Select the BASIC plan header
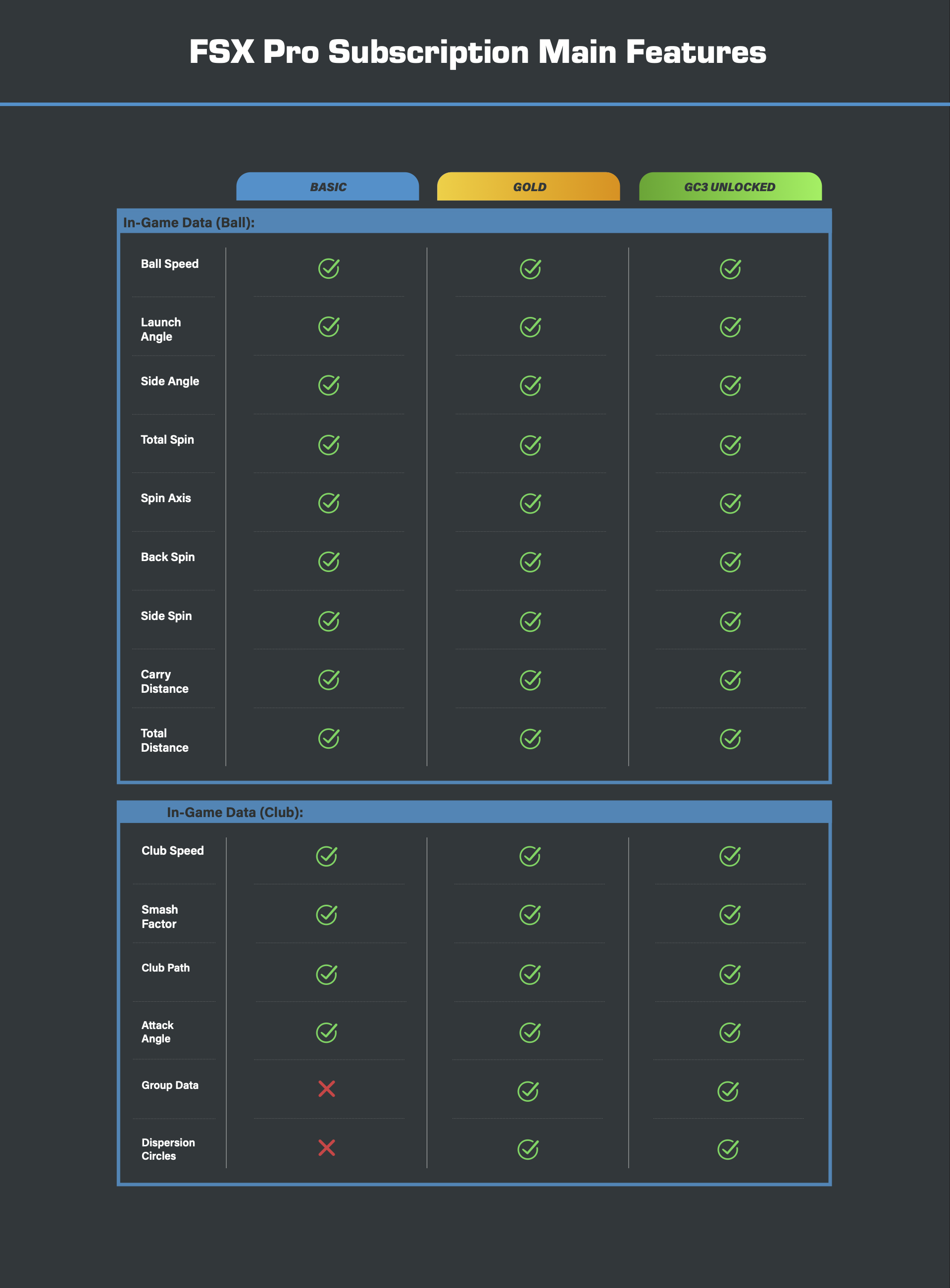This screenshot has width=950, height=1288. (327, 187)
